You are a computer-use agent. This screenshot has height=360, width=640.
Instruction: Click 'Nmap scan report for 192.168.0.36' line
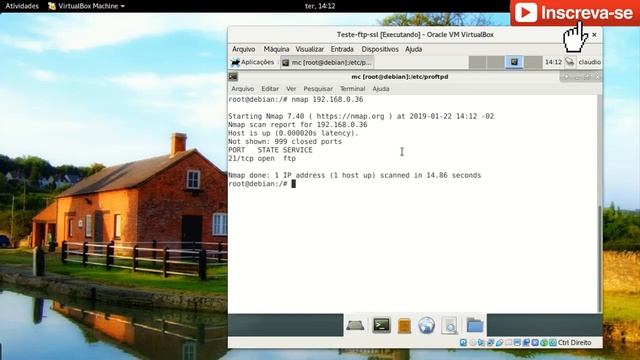298,124
